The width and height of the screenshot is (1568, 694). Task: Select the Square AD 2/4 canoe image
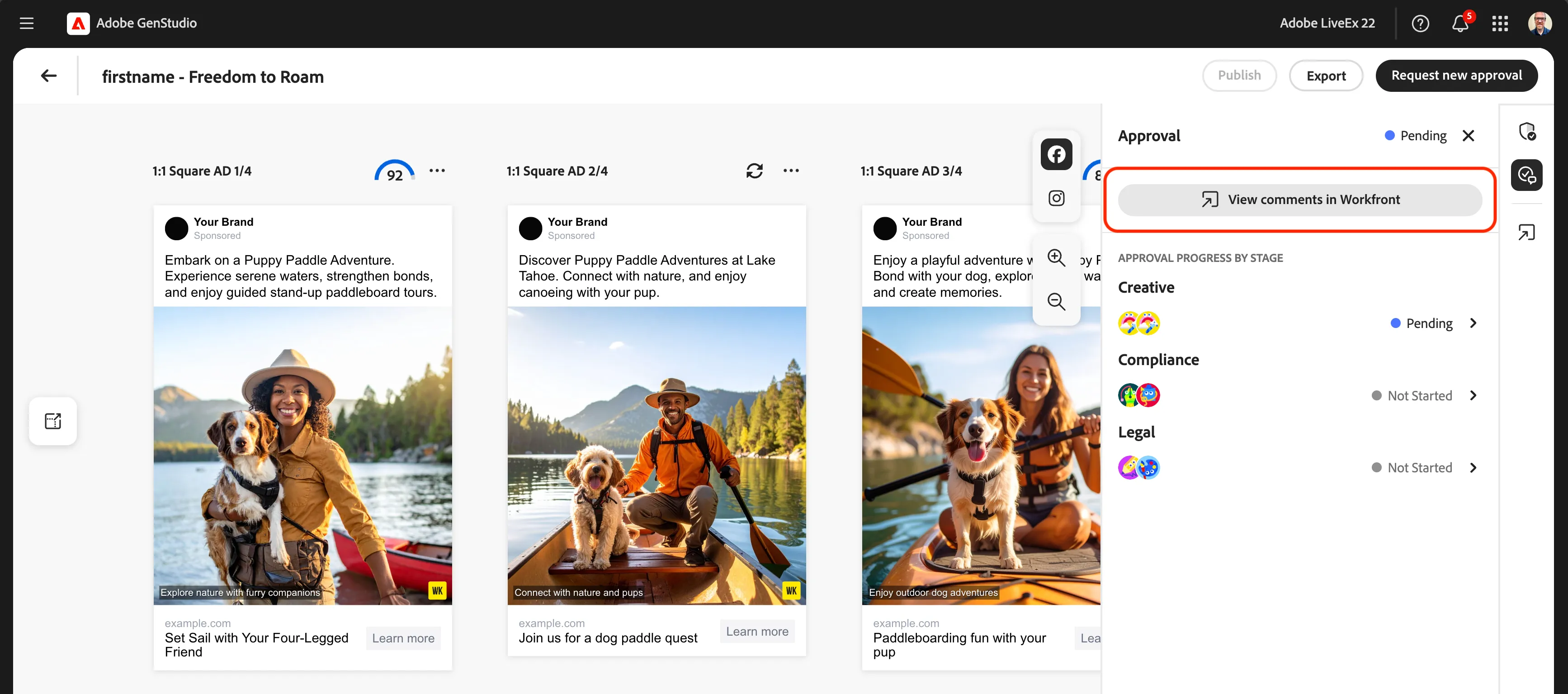click(657, 456)
